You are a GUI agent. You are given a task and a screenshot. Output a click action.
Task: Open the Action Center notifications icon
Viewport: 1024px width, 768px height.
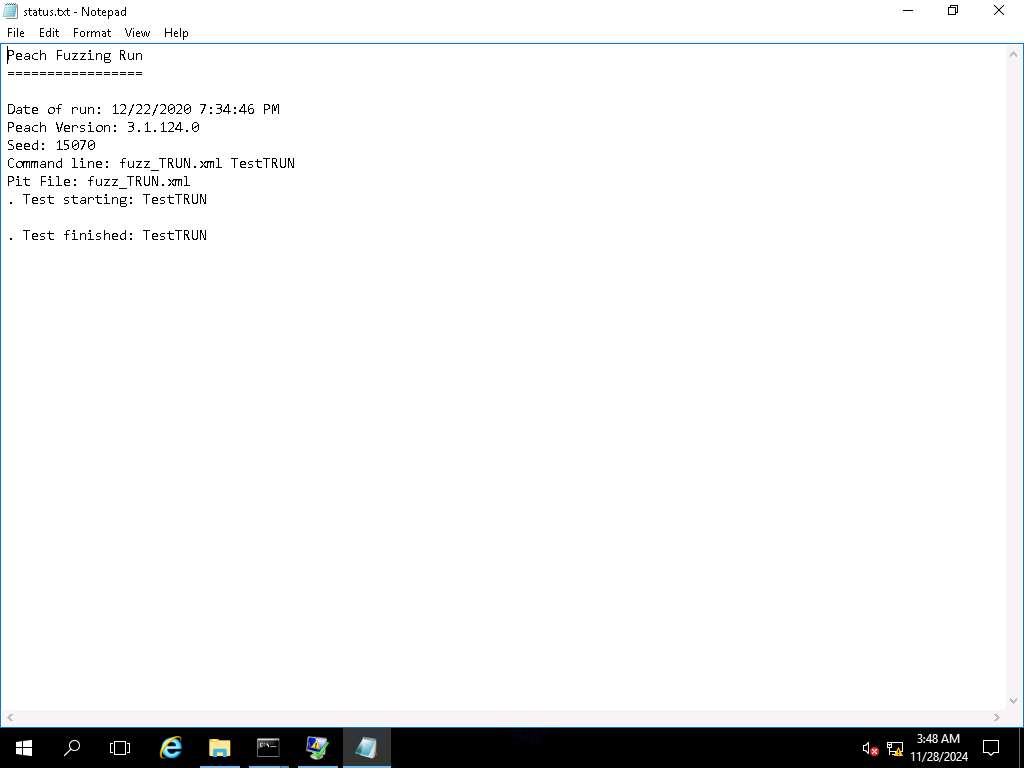coord(991,747)
